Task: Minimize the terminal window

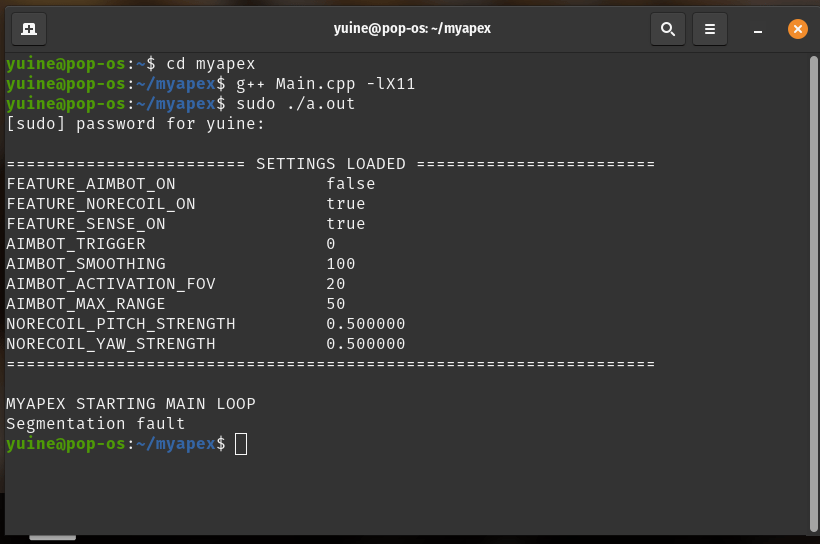Action: pos(758,30)
